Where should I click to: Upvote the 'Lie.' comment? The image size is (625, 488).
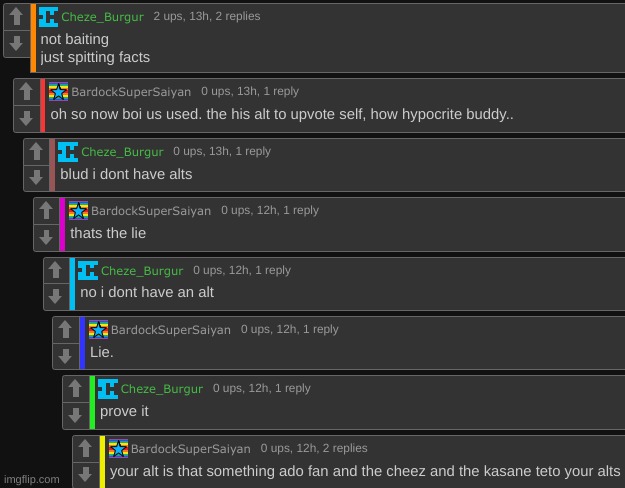tap(65, 330)
